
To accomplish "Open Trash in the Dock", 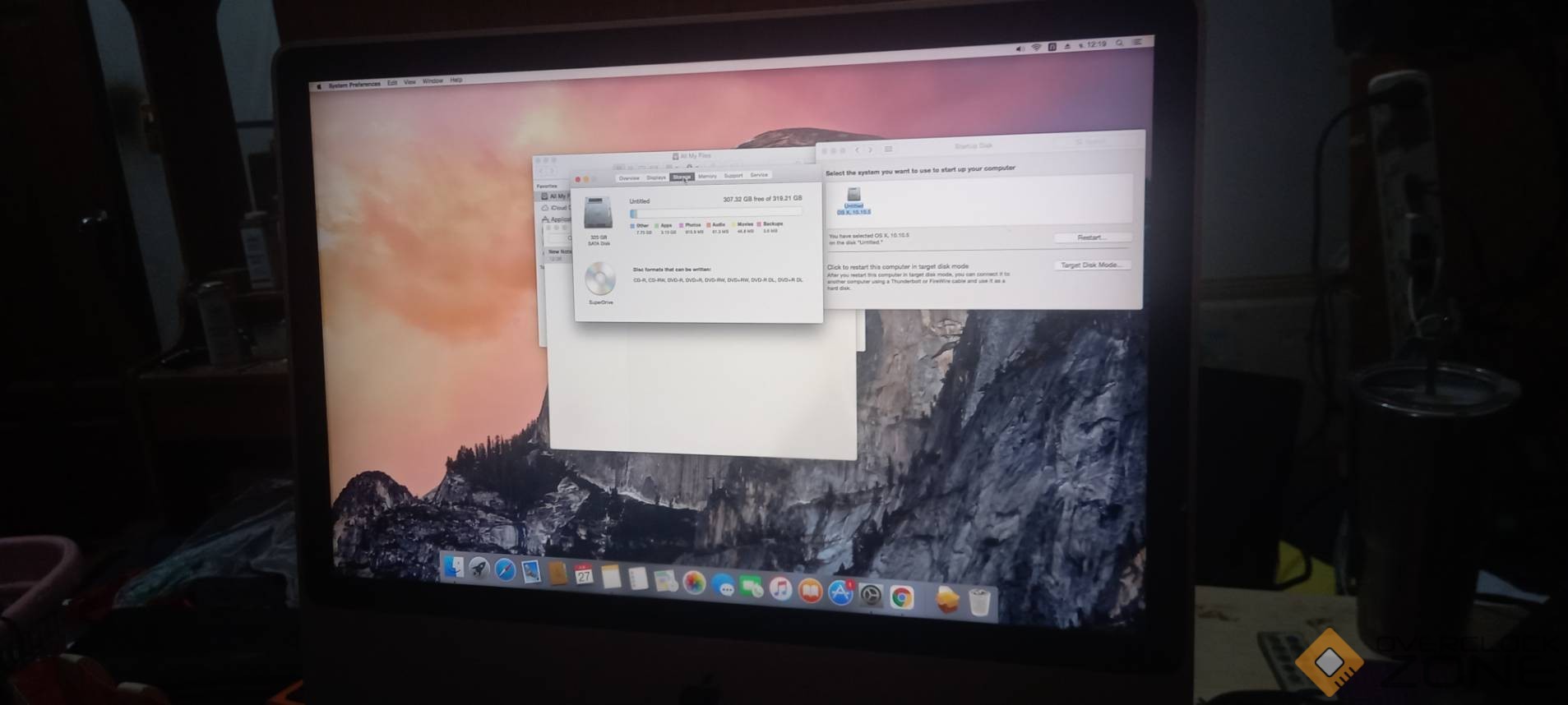I will tap(978, 602).
